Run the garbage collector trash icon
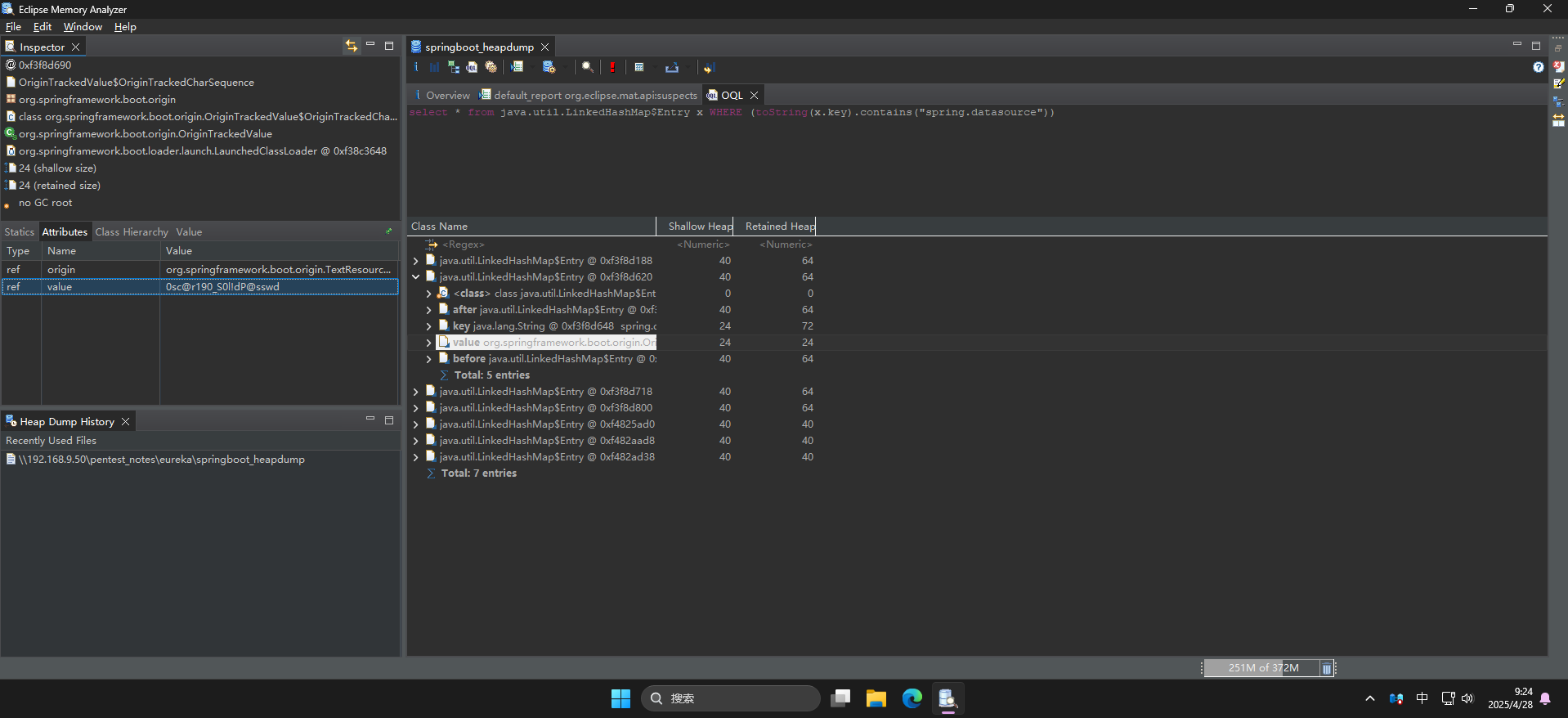This screenshot has height=718, width=1568. click(1326, 668)
